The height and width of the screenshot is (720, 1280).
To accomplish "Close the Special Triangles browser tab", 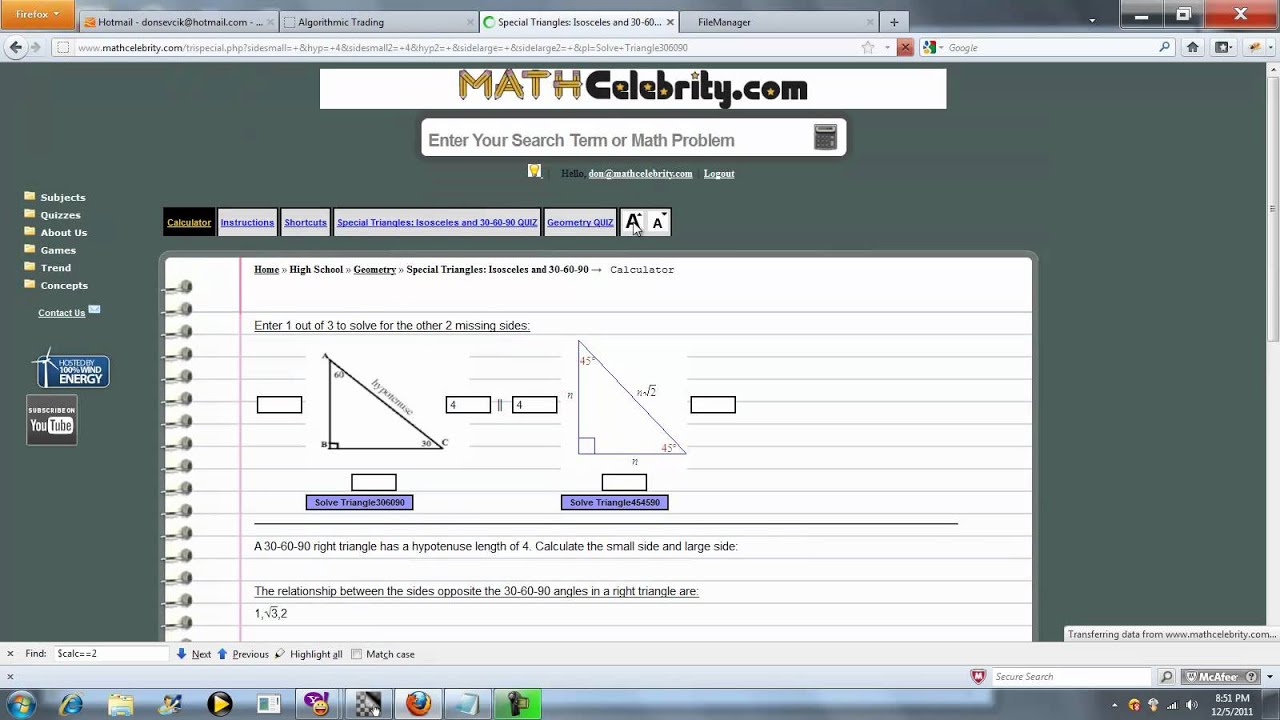I will point(670,22).
